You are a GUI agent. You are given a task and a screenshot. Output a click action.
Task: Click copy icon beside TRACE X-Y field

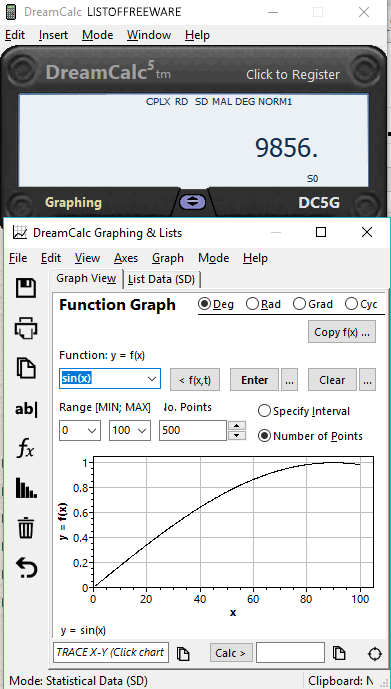tap(183, 653)
